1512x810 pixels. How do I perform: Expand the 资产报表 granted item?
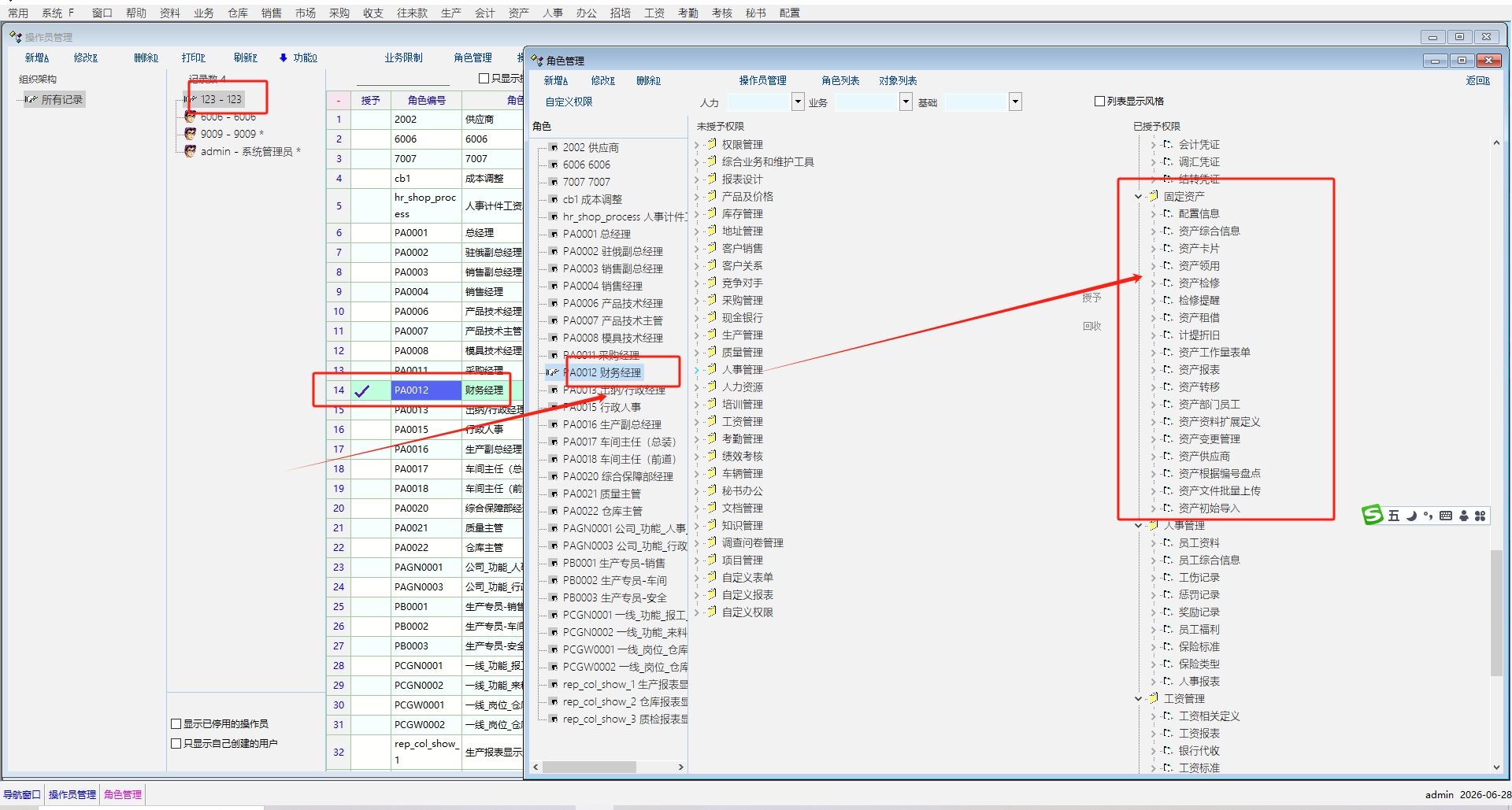tap(1153, 369)
